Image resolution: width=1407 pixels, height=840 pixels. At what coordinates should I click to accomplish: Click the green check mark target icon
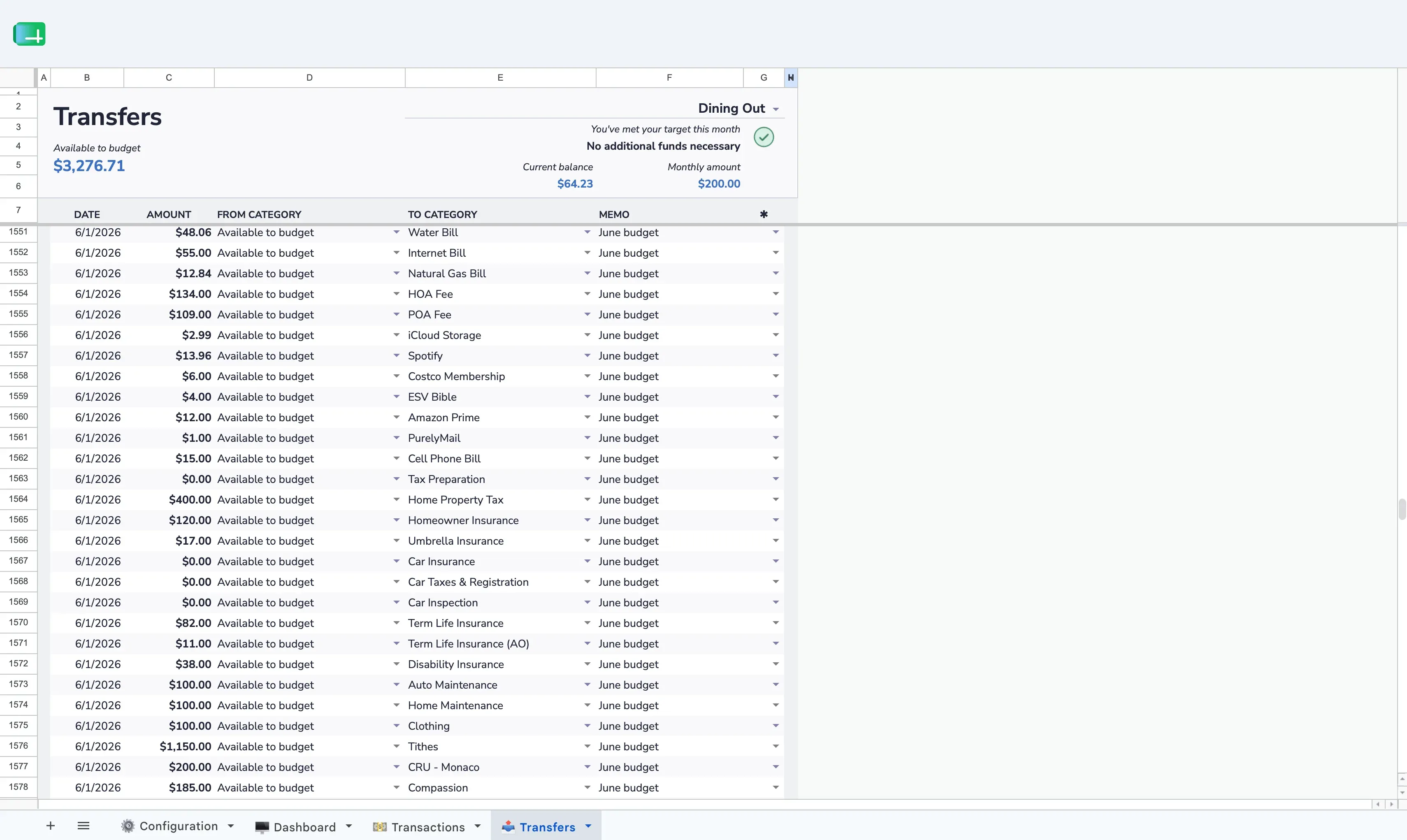click(x=764, y=137)
